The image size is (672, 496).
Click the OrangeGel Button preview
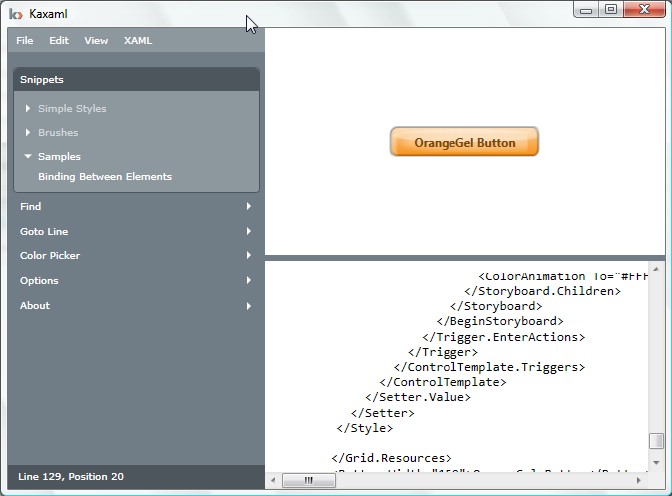click(x=464, y=141)
